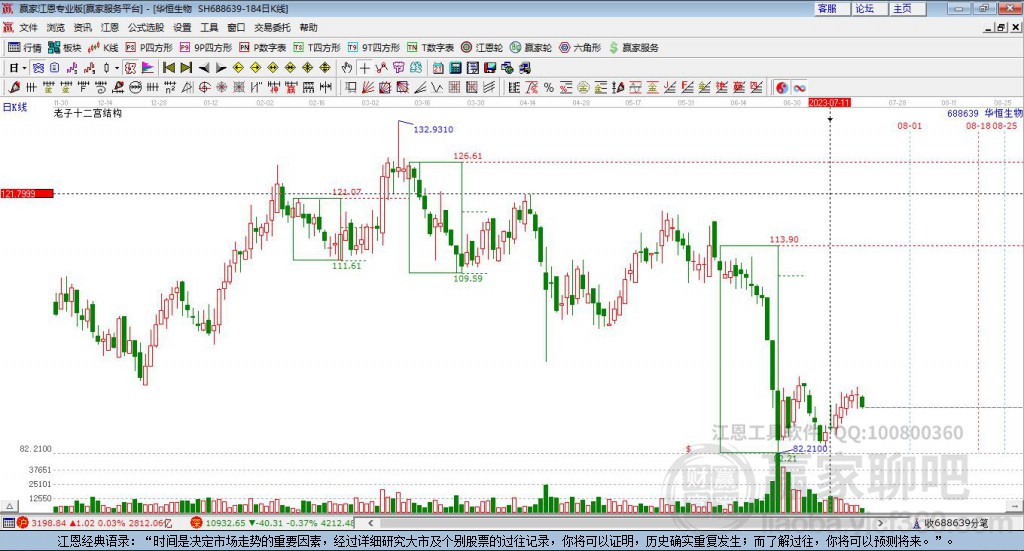Open the 文件 menu
This screenshot has width=1024, height=551.
coord(28,27)
